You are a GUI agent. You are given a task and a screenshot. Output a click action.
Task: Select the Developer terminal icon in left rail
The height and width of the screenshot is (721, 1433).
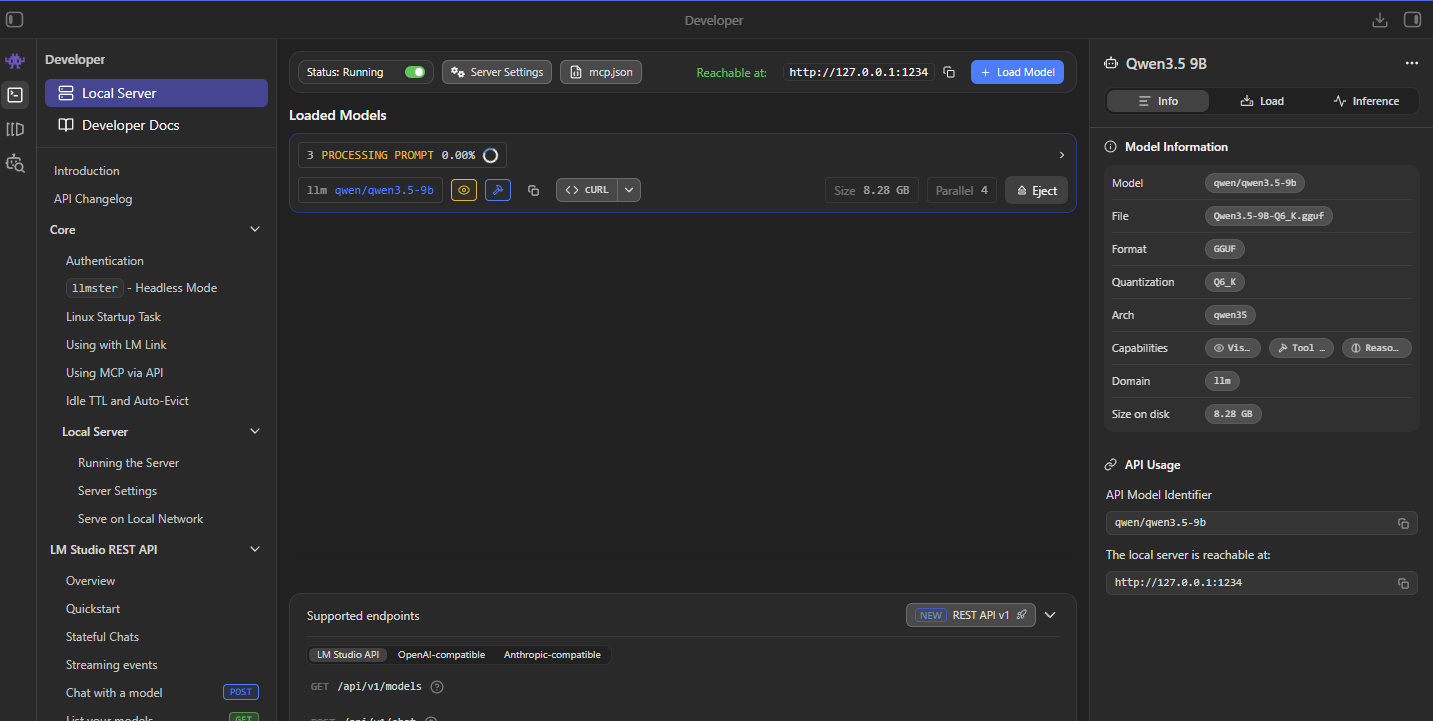coord(15,95)
